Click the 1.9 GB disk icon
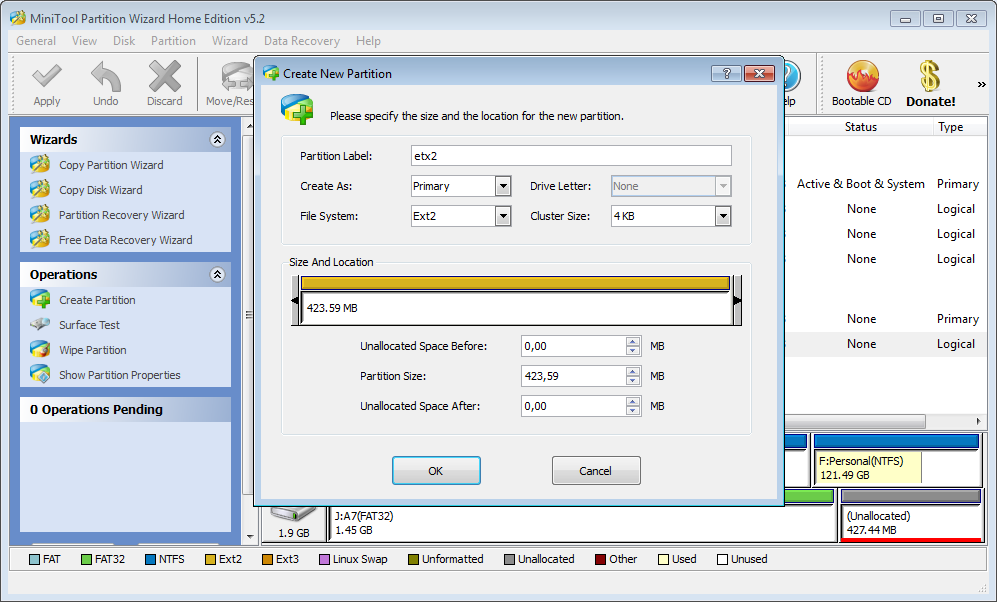This screenshot has height=602, width=997. coord(293,523)
